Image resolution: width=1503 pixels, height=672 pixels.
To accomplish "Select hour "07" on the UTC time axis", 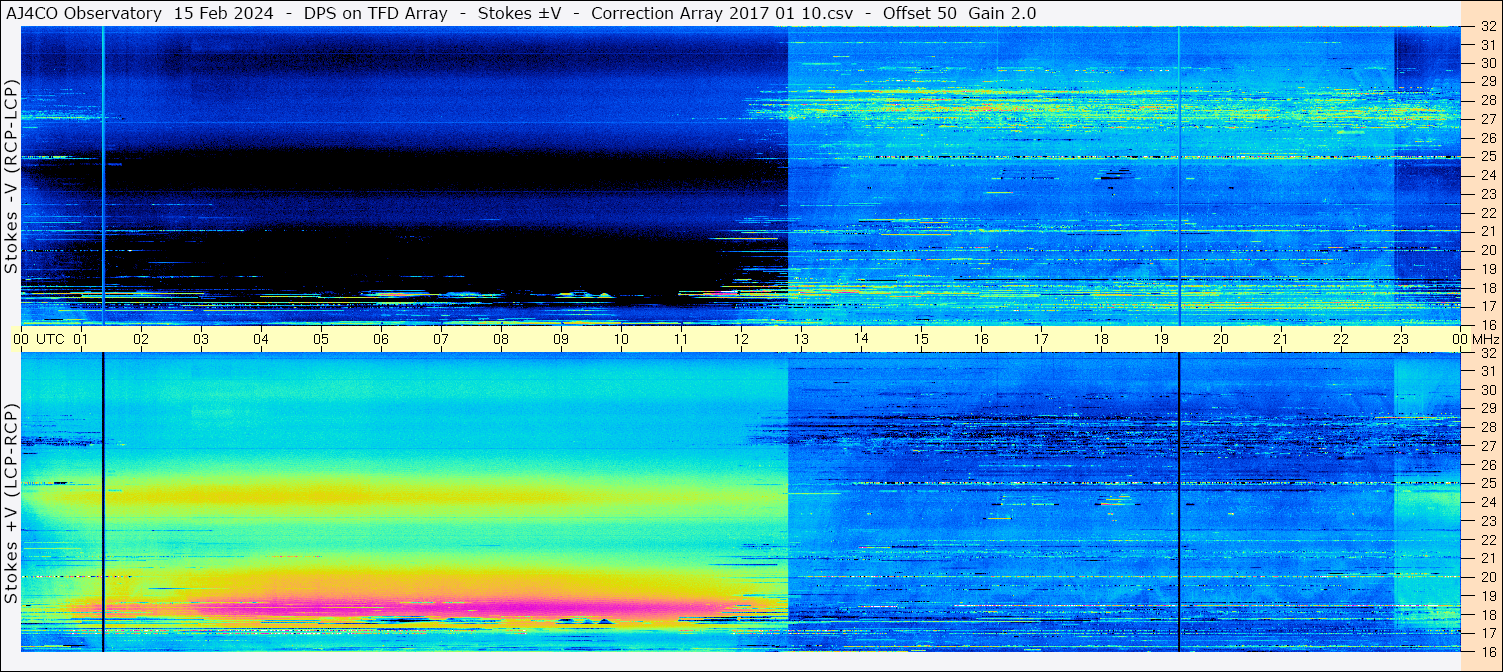I will pos(441,339).
